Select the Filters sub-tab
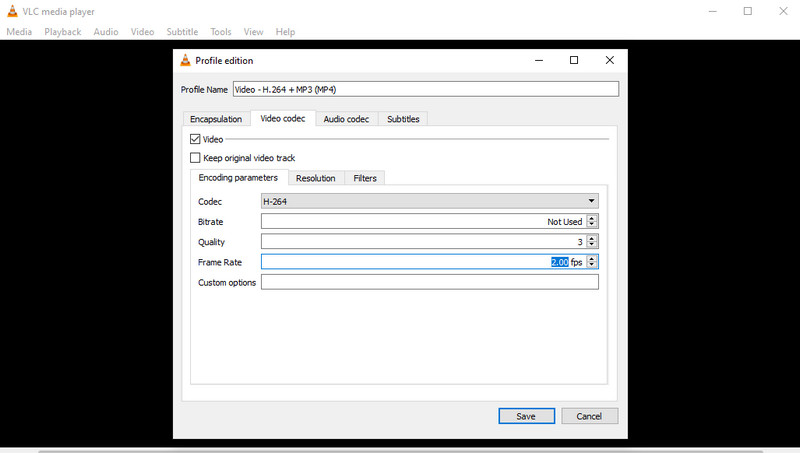This screenshot has width=800, height=453. (365, 178)
